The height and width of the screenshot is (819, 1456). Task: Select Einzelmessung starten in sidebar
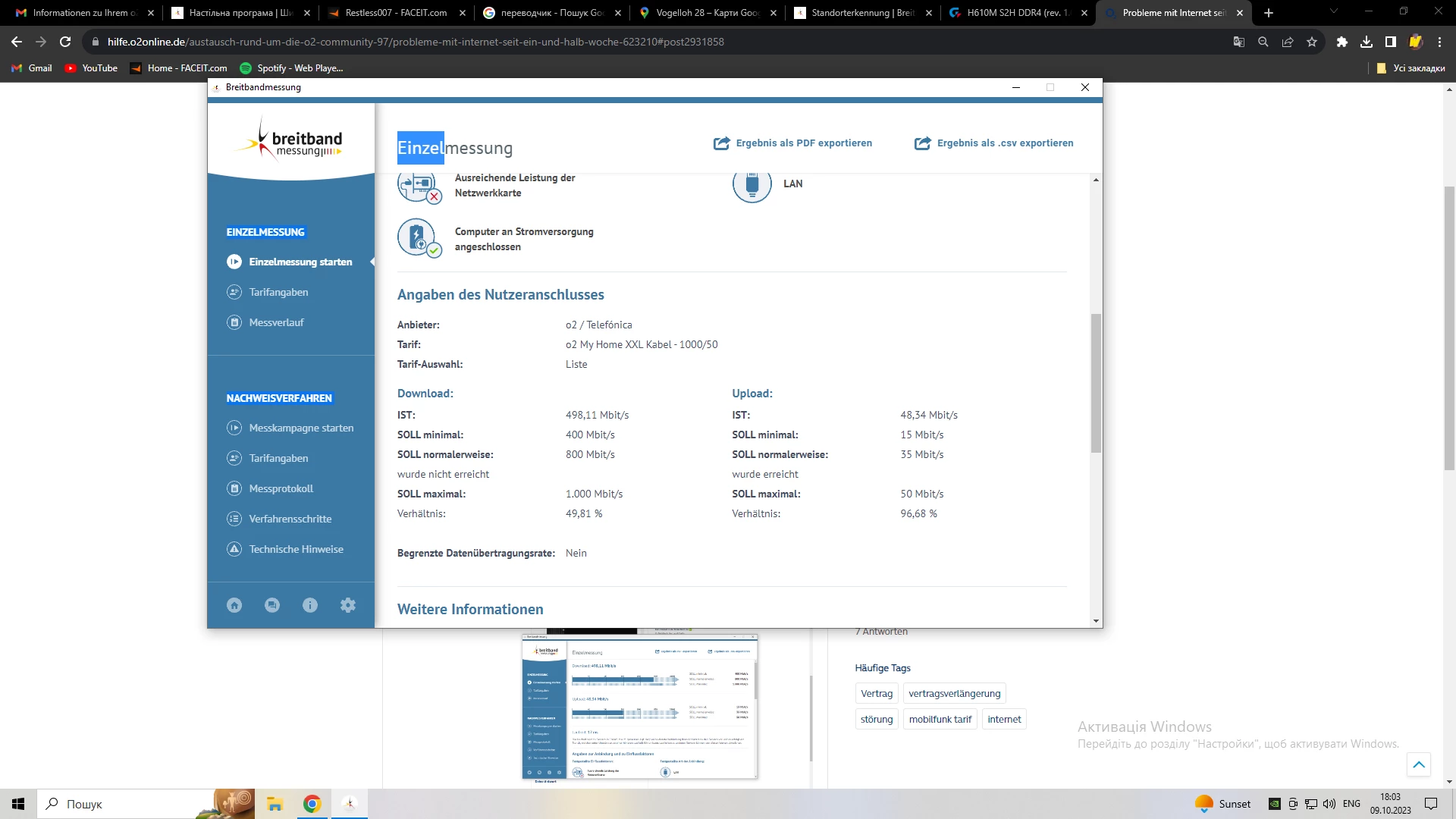pyautogui.click(x=300, y=262)
